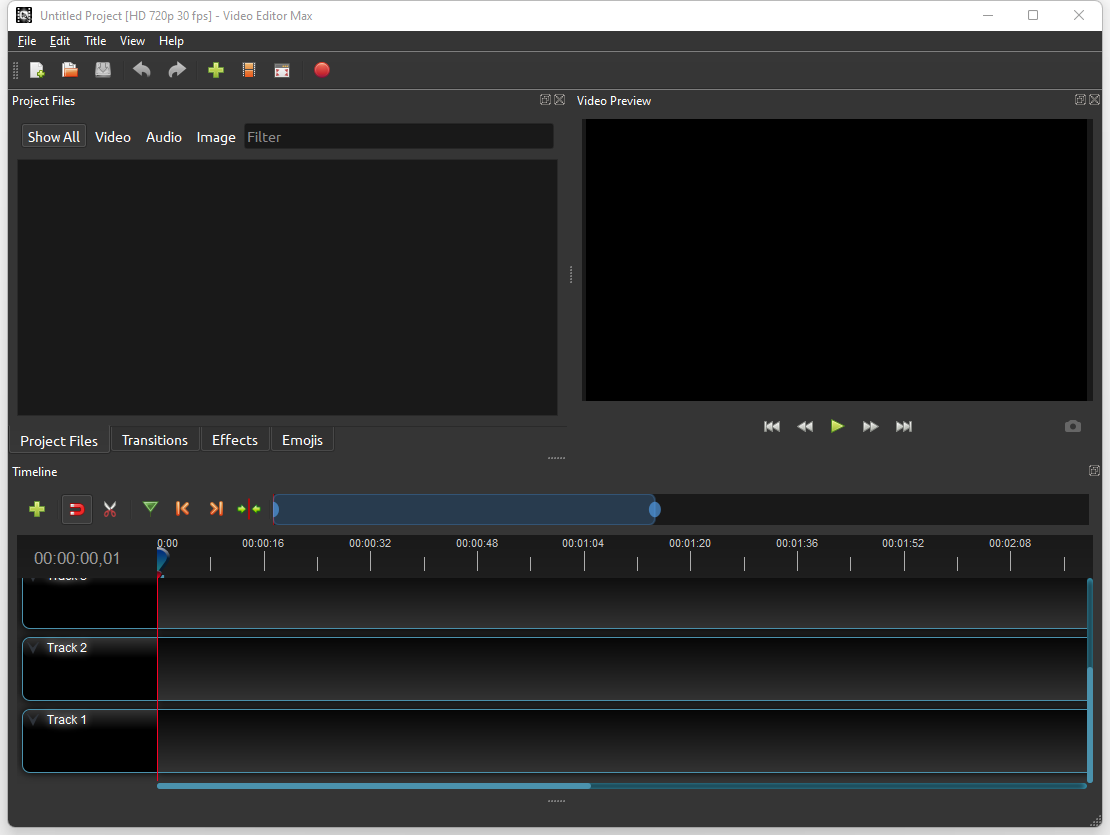
Task: Switch to the Transitions tab
Action: coord(155,439)
